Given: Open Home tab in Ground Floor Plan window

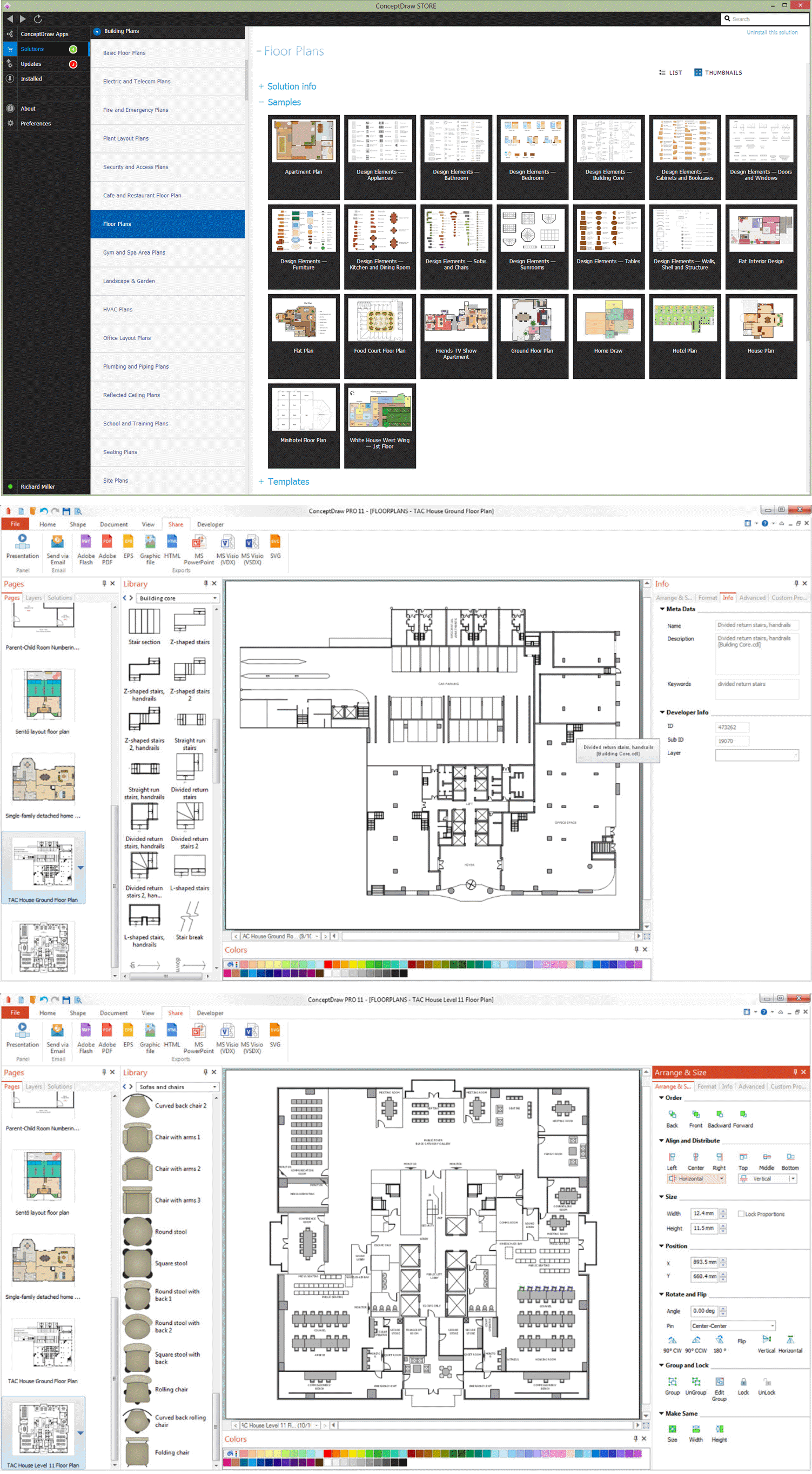Looking at the screenshot, I should 48,524.
